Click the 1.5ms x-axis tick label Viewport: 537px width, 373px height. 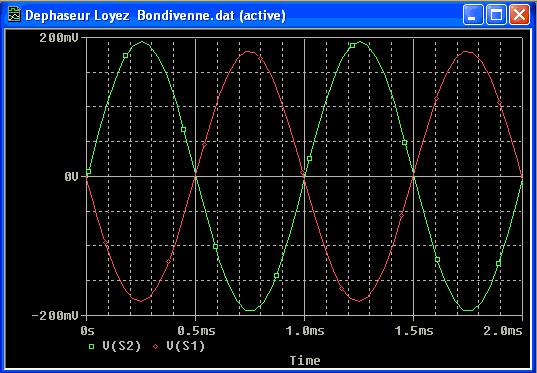pyautogui.click(x=413, y=331)
